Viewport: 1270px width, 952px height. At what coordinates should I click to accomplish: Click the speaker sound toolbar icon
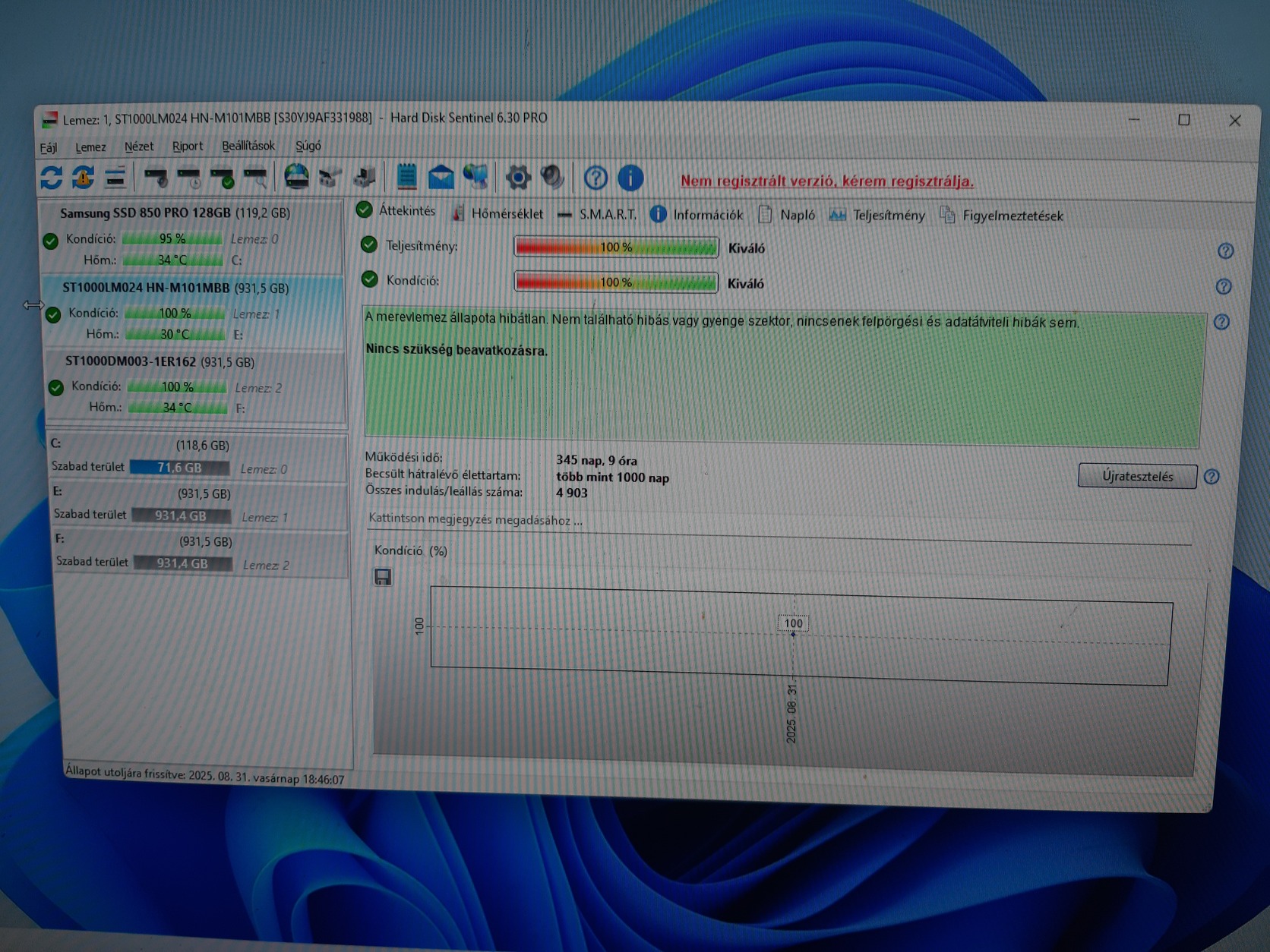coord(552,178)
